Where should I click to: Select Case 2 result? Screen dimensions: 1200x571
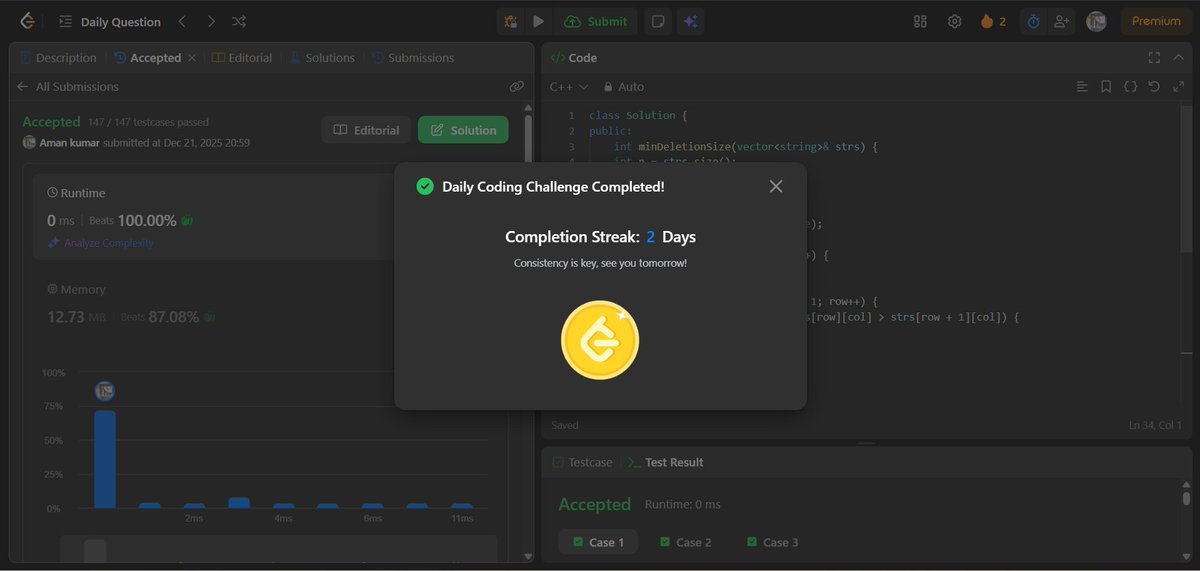pyautogui.click(x=686, y=542)
